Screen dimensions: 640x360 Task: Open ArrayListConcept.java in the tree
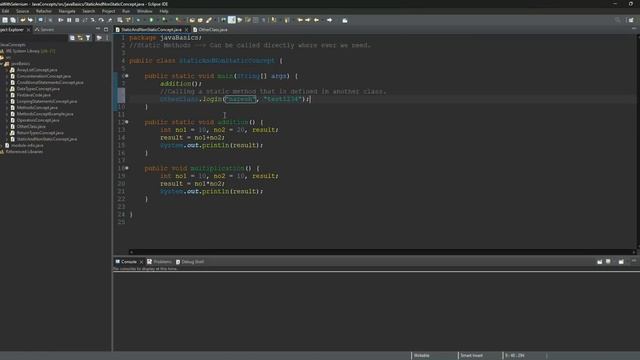tap(37, 70)
